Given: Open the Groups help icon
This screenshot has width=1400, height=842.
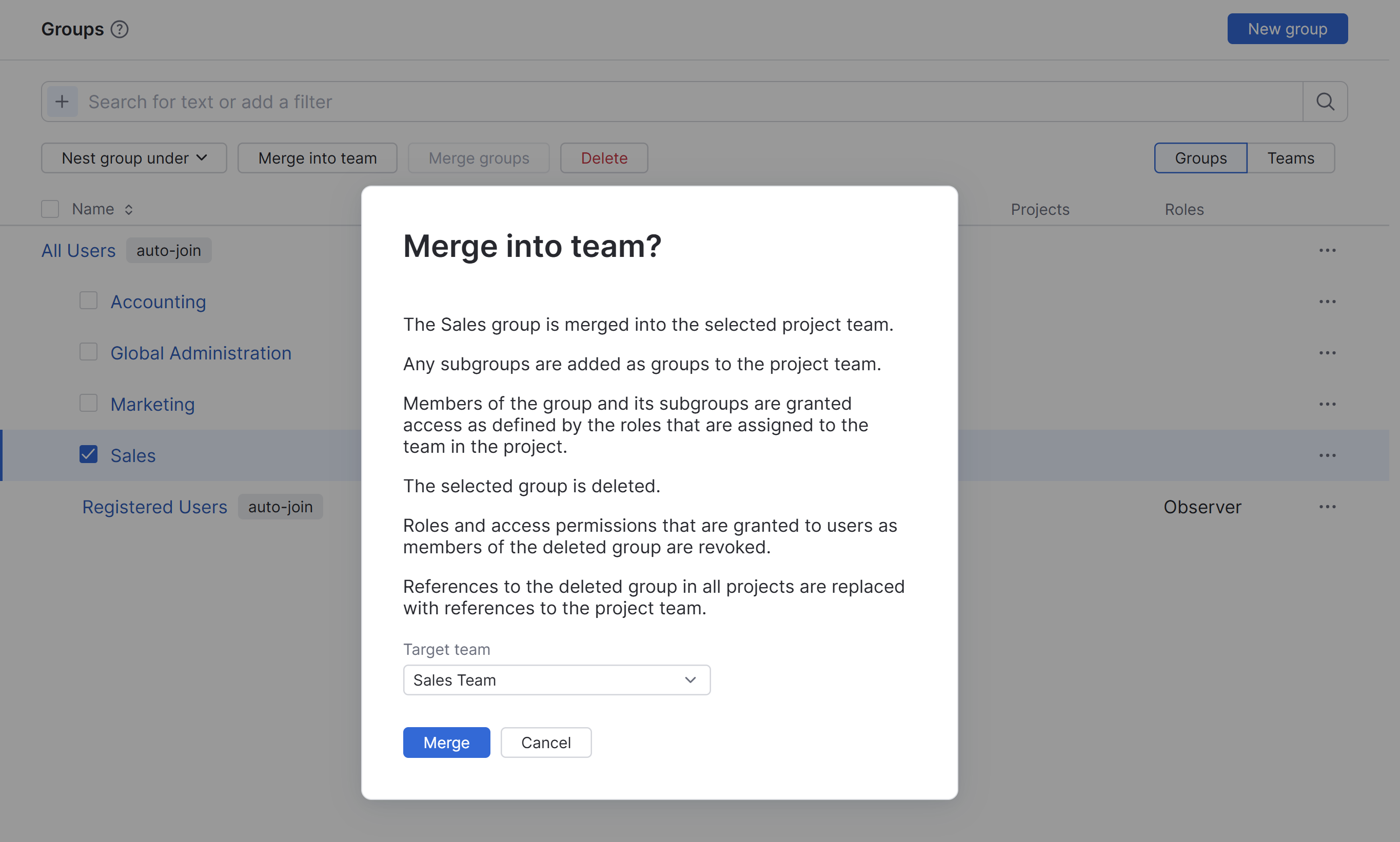Looking at the screenshot, I should 120,29.
